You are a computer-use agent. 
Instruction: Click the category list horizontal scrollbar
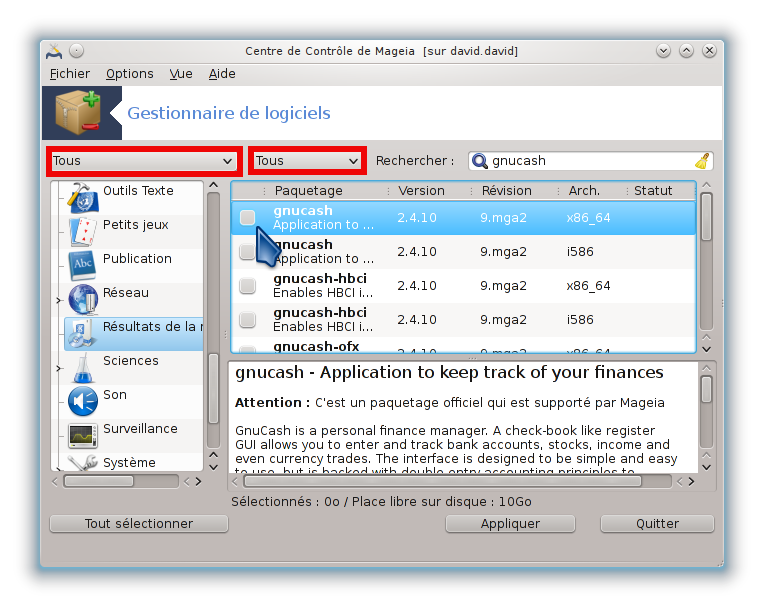[x=99, y=482]
